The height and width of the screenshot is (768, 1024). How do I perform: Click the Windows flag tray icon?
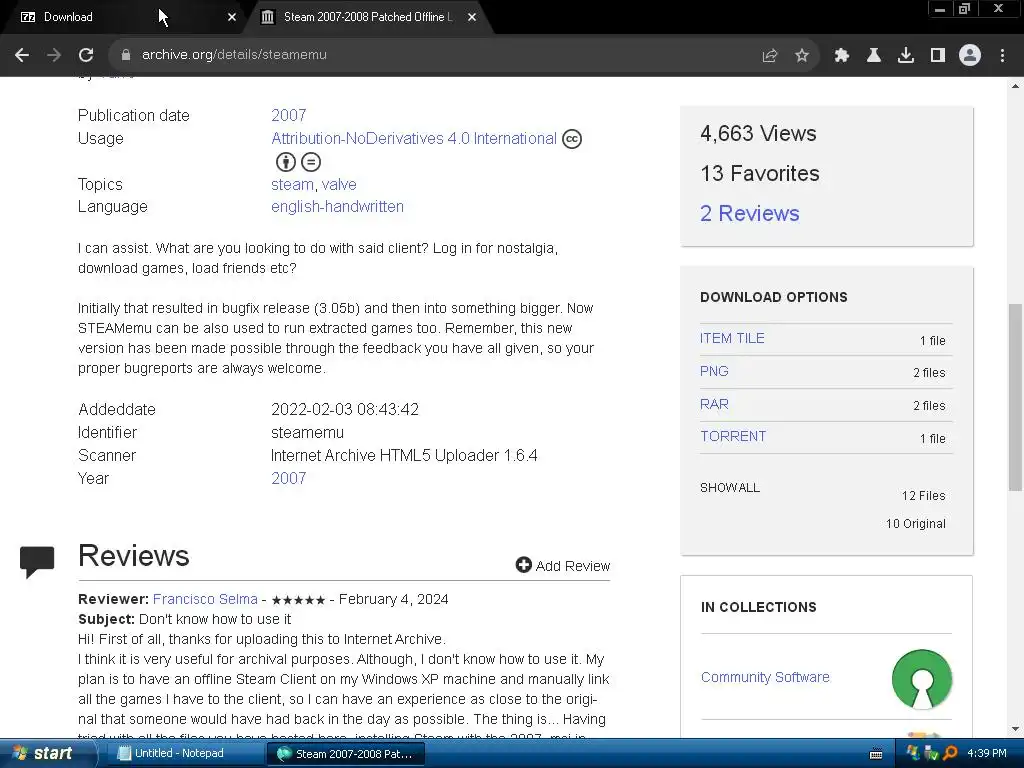click(912, 754)
